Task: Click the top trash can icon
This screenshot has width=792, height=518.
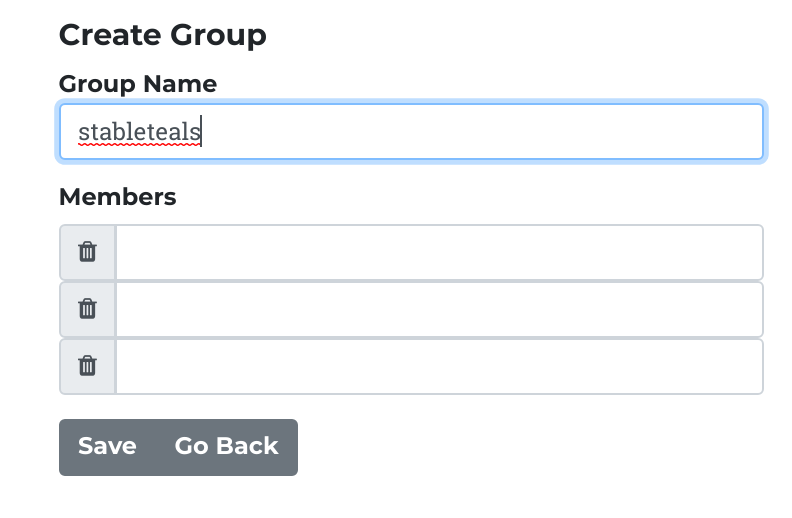Action: tap(88, 252)
